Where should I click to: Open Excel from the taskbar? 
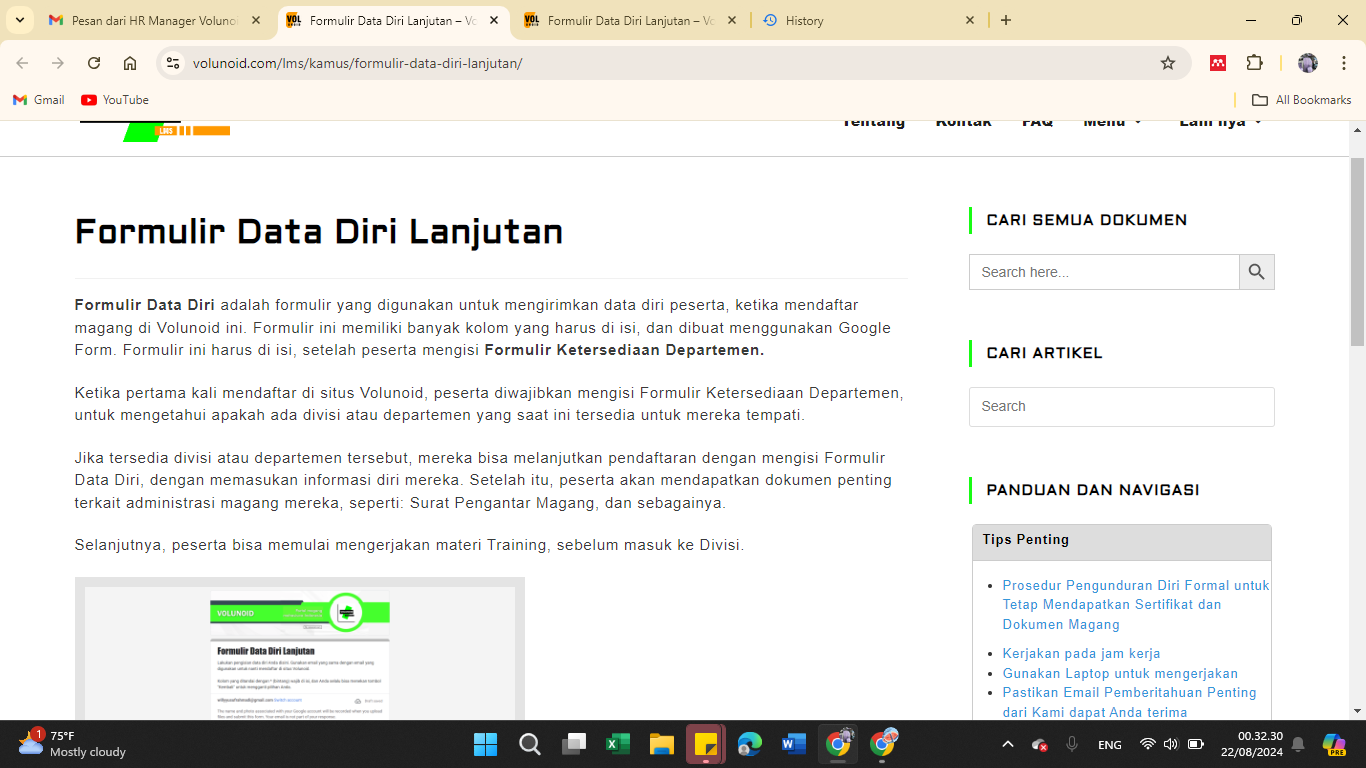618,744
